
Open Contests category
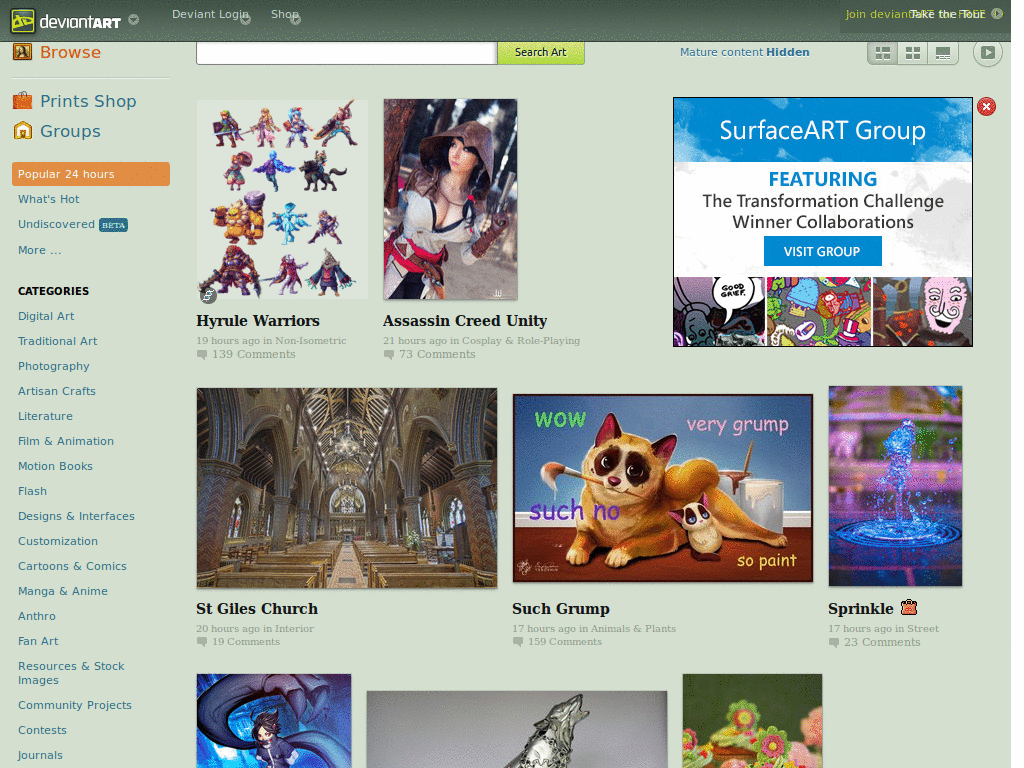coord(42,730)
